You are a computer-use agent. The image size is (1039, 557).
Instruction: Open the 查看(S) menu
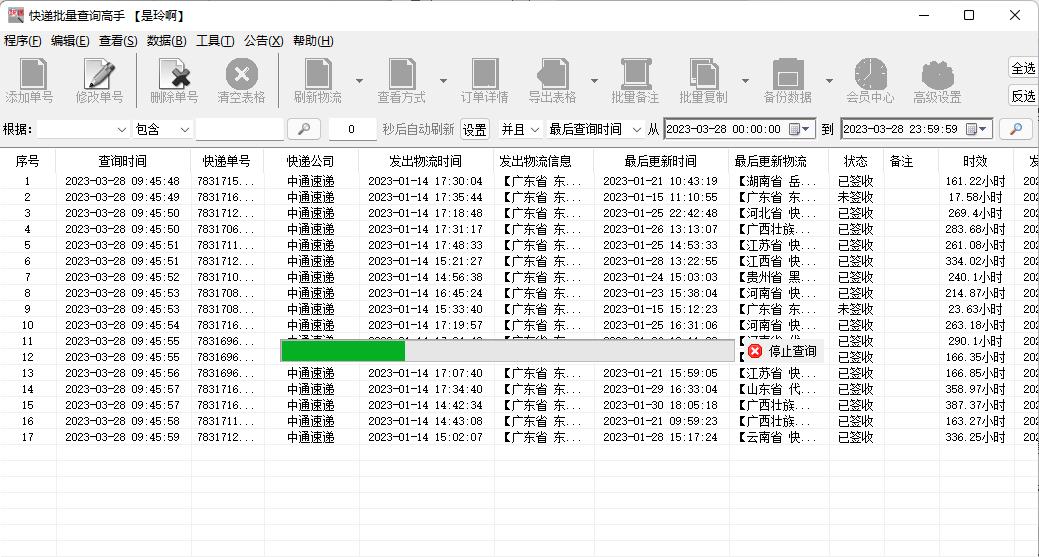click(118, 41)
